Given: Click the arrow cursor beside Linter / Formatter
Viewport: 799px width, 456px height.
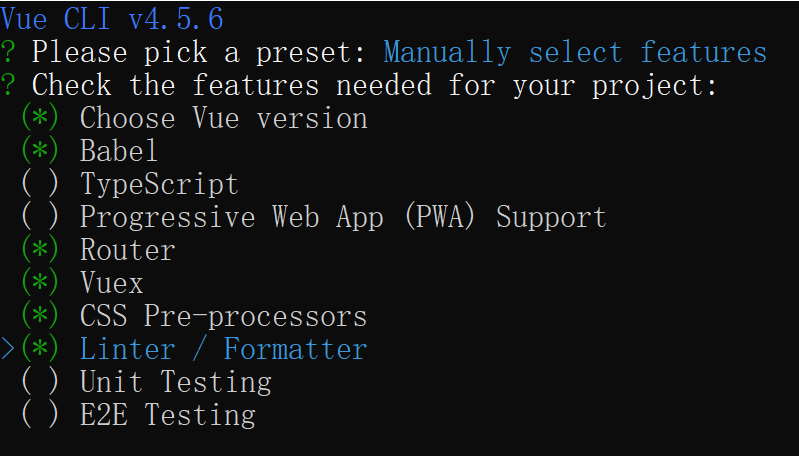Looking at the screenshot, I should (x=7, y=349).
